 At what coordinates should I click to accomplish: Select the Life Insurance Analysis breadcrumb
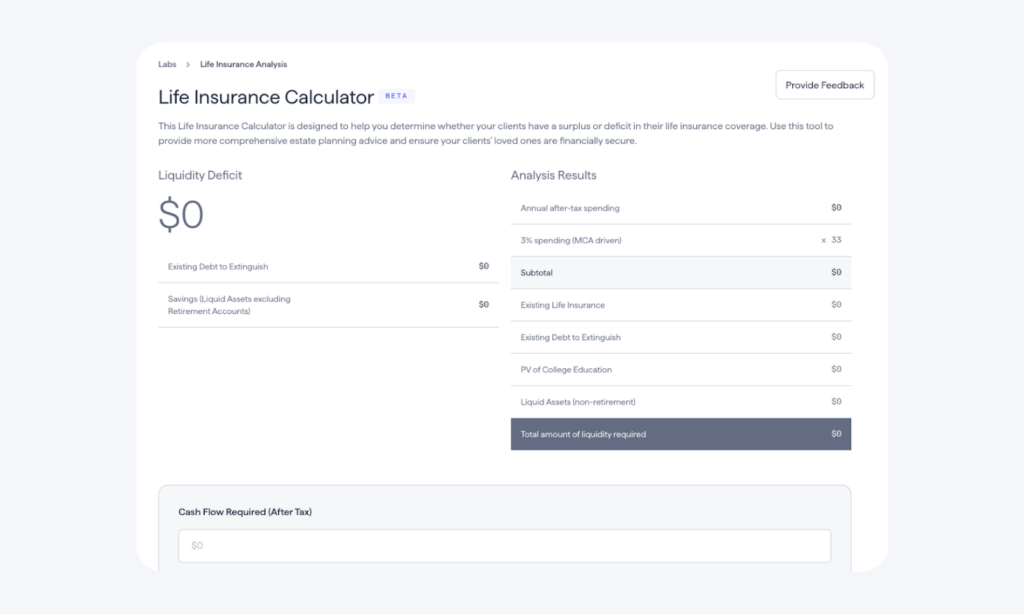coord(244,64)
